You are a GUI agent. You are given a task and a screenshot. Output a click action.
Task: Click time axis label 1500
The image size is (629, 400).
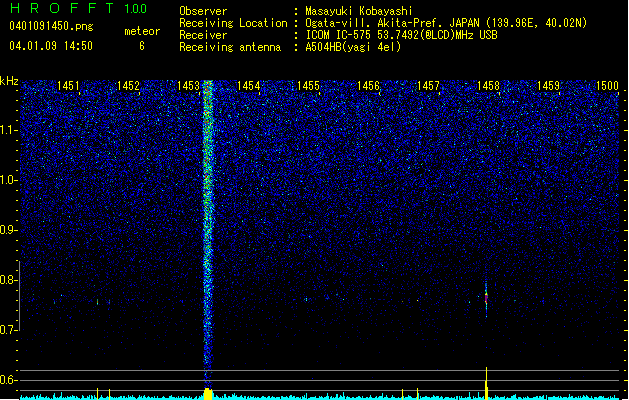[x=607, y=85]
